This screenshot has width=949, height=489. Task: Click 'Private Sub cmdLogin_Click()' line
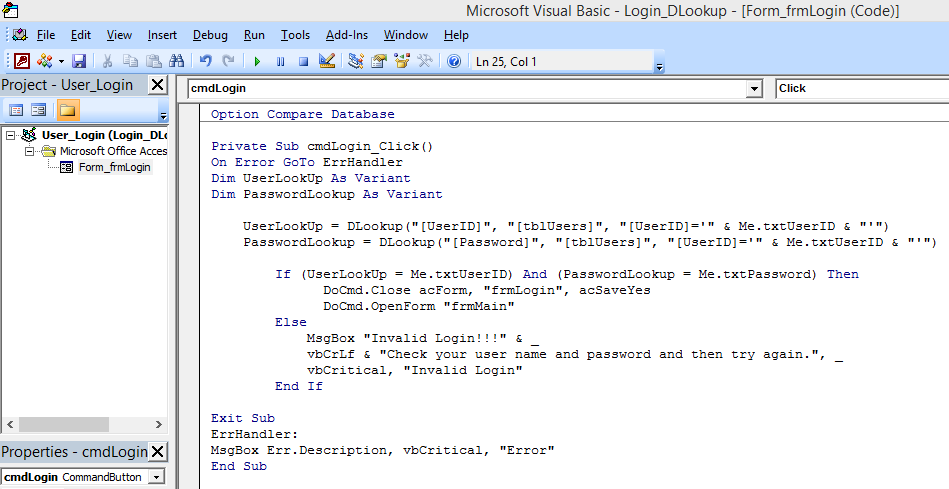(322, 146)
